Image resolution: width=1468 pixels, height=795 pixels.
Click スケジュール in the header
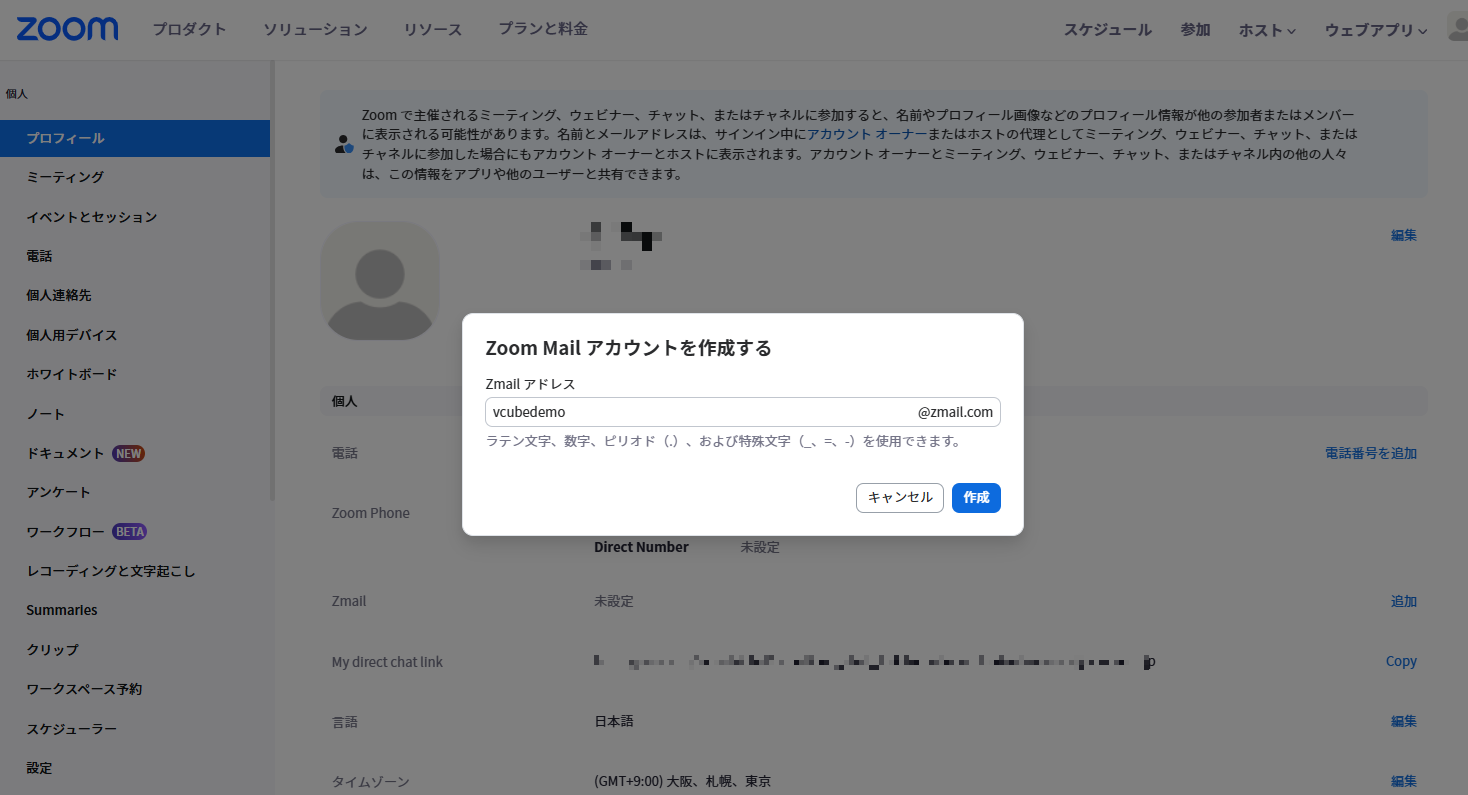[x=1108, y=30]
